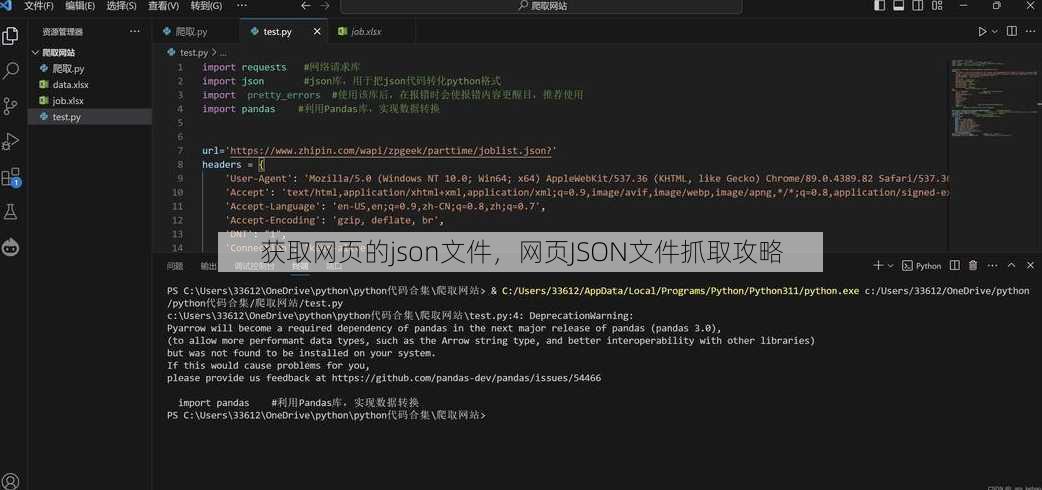The width and height of the screenshot is (1042, 490).
Task: Open the 编辑(E) menu
Action: coord(80,5)
